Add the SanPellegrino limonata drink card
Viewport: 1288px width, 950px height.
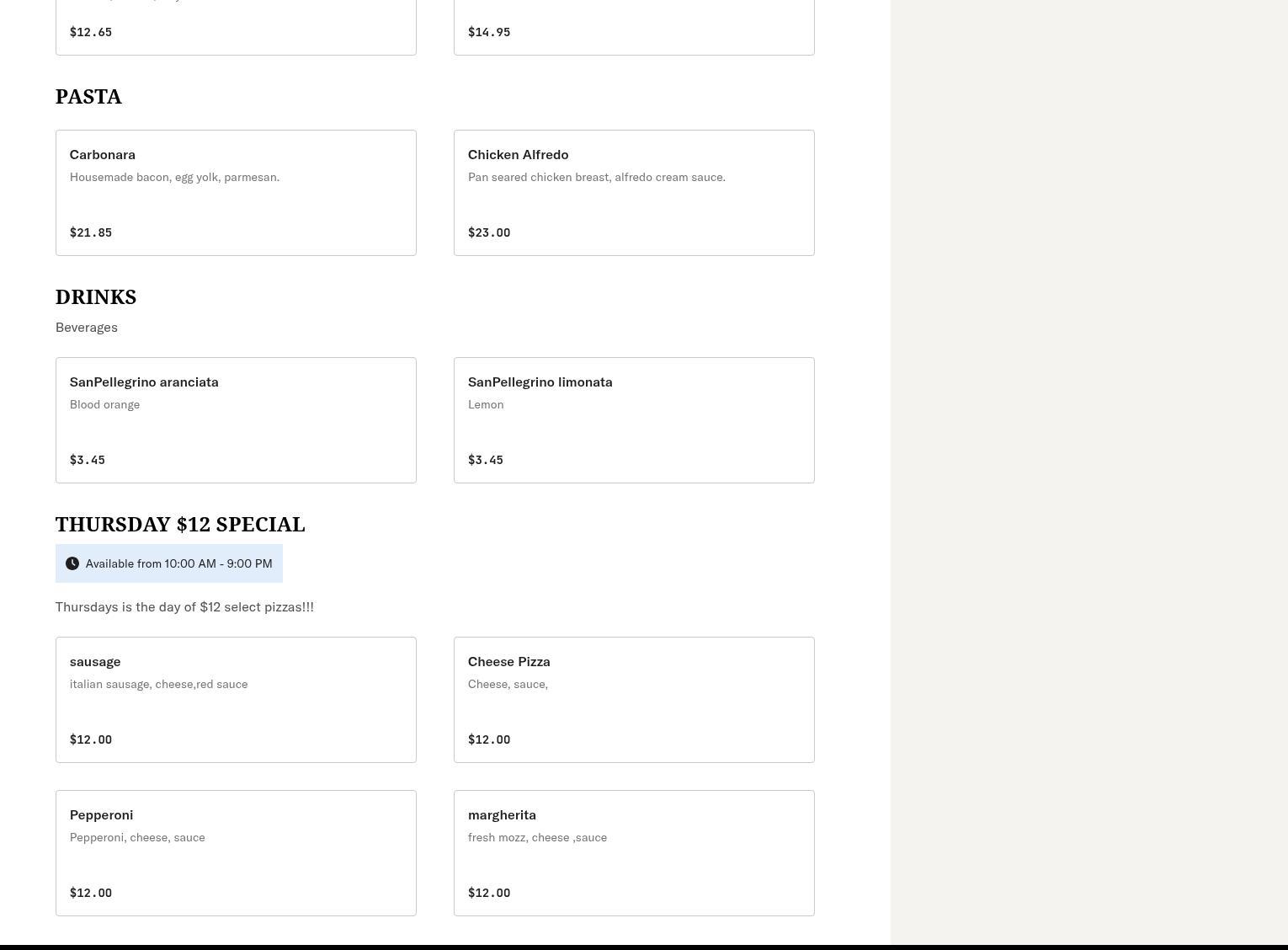633,420
